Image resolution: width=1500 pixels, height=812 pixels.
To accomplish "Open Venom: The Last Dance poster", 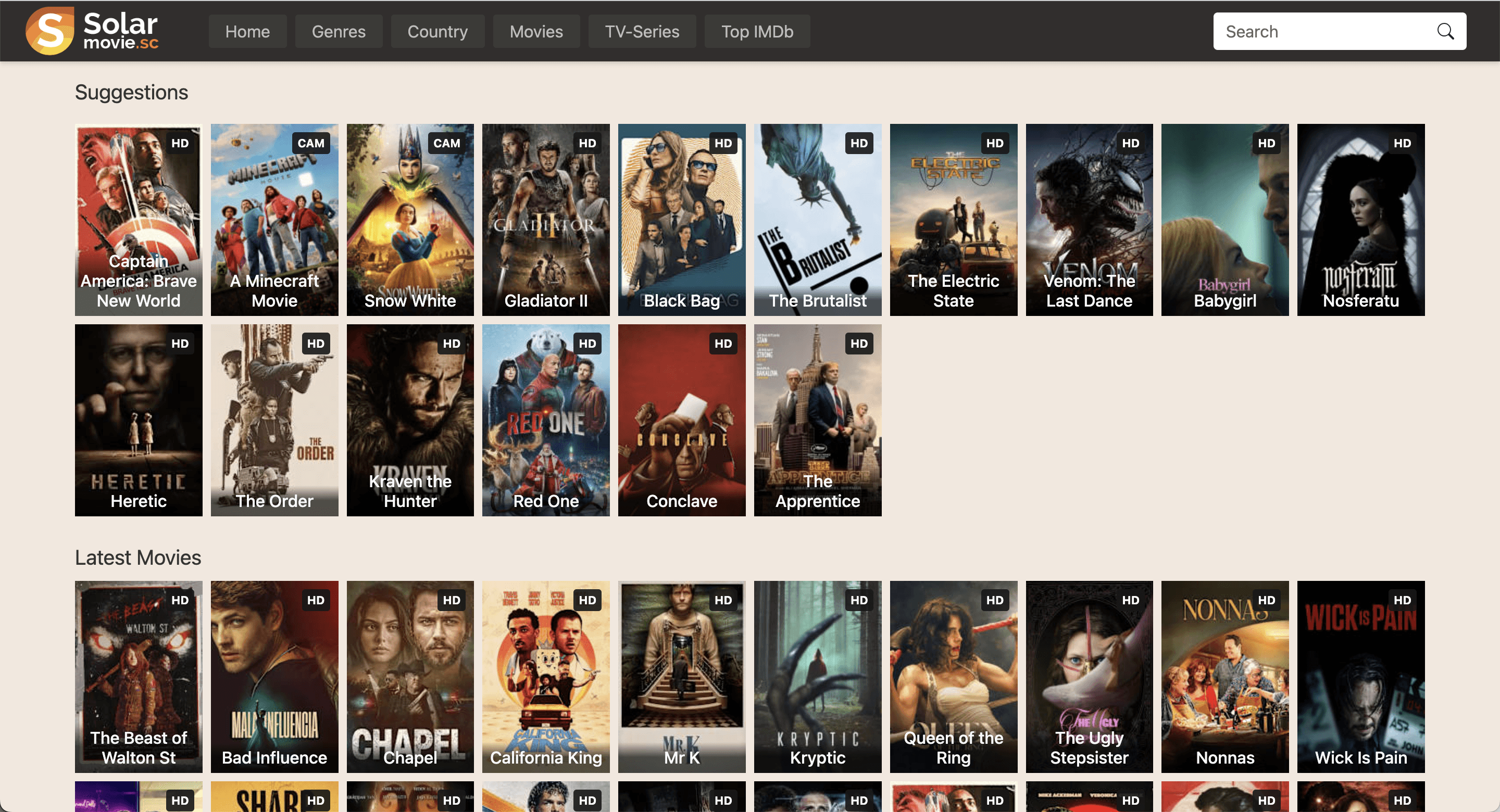I will (x=1090, y=220).
